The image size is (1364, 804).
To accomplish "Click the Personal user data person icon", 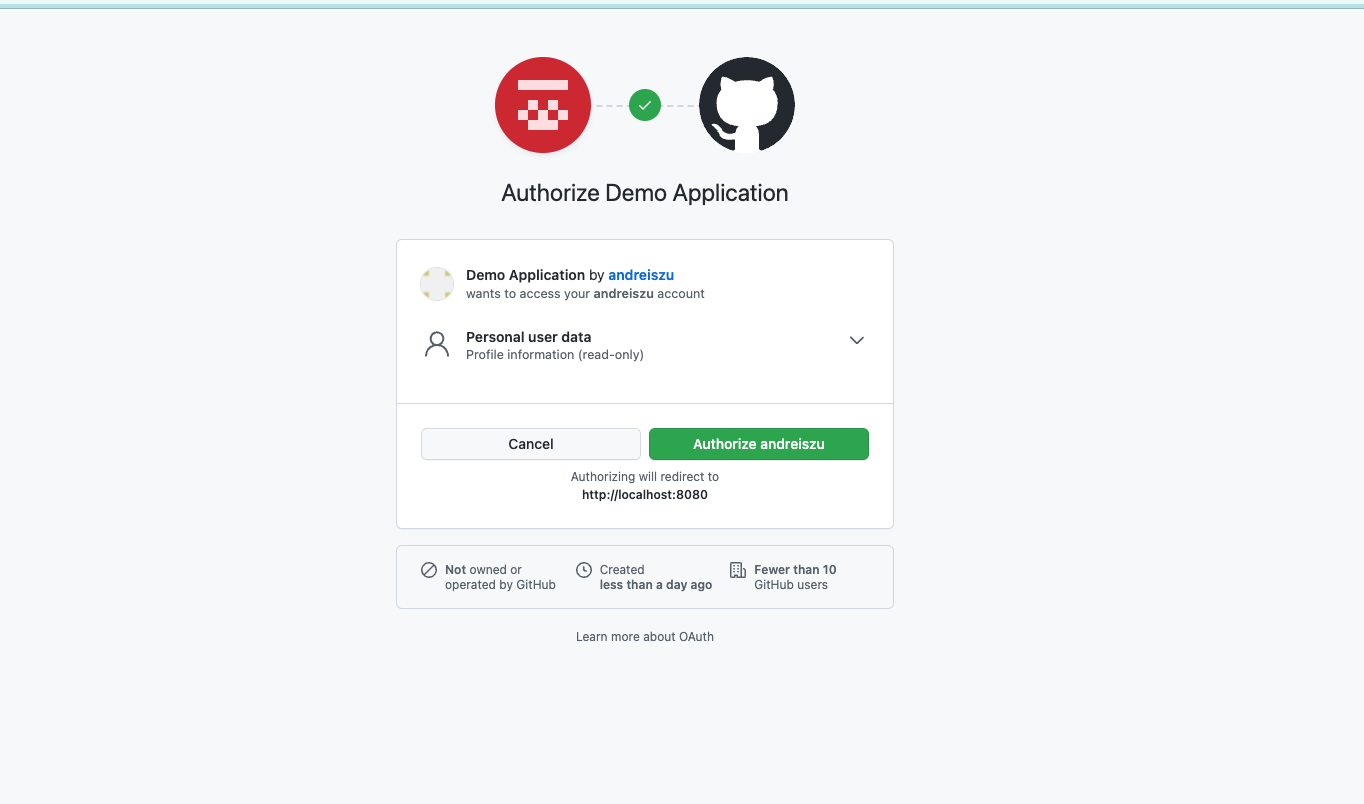I will (x=437, y=345).
